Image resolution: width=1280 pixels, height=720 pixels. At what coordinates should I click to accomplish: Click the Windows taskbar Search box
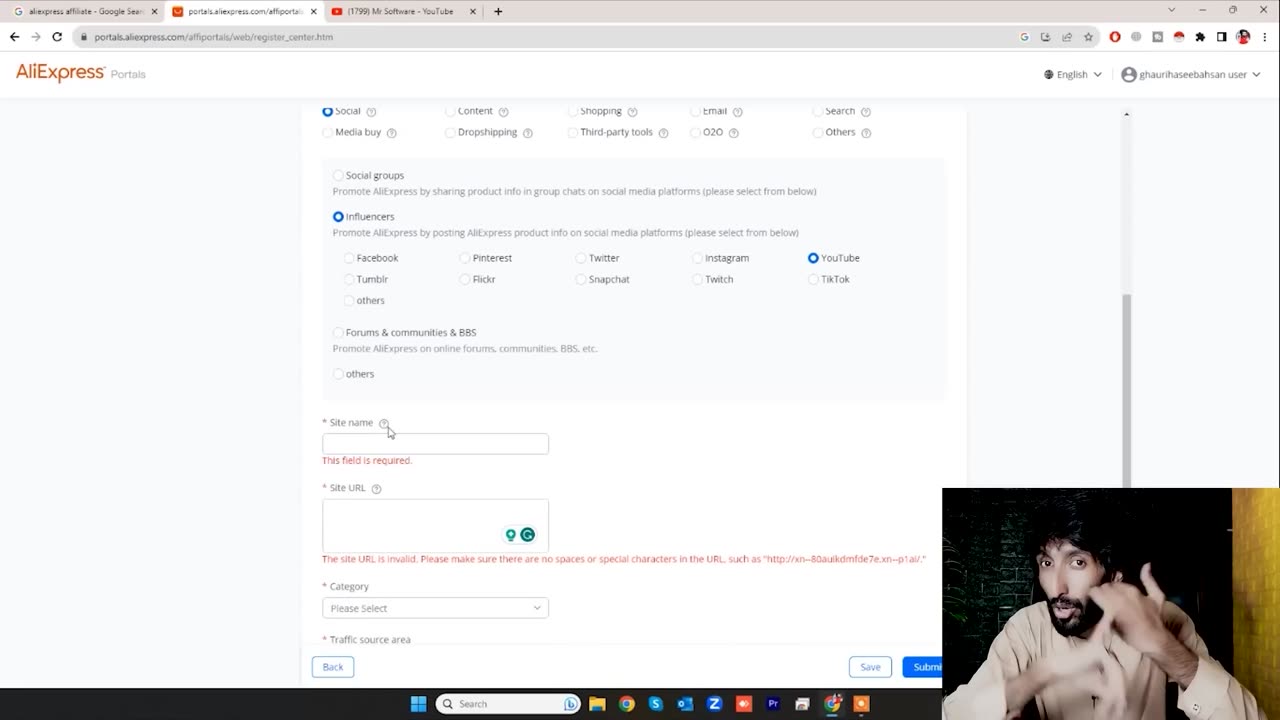(x=509, y=704)
